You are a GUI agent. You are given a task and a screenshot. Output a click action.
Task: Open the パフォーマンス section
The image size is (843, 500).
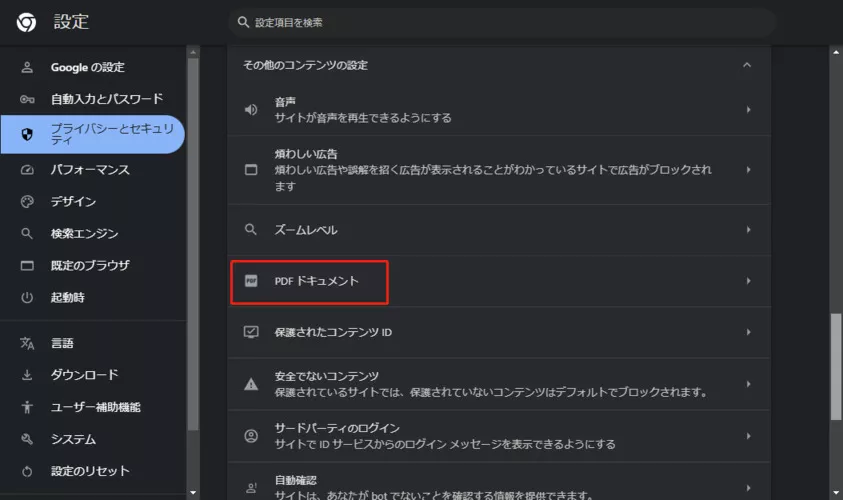92,170
